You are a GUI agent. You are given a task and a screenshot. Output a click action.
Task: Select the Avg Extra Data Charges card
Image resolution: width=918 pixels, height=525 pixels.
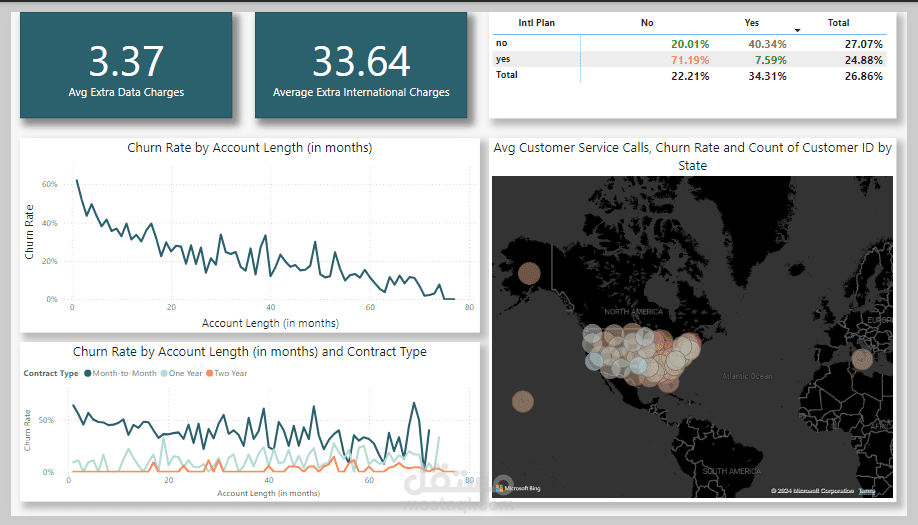click(126, 65)
